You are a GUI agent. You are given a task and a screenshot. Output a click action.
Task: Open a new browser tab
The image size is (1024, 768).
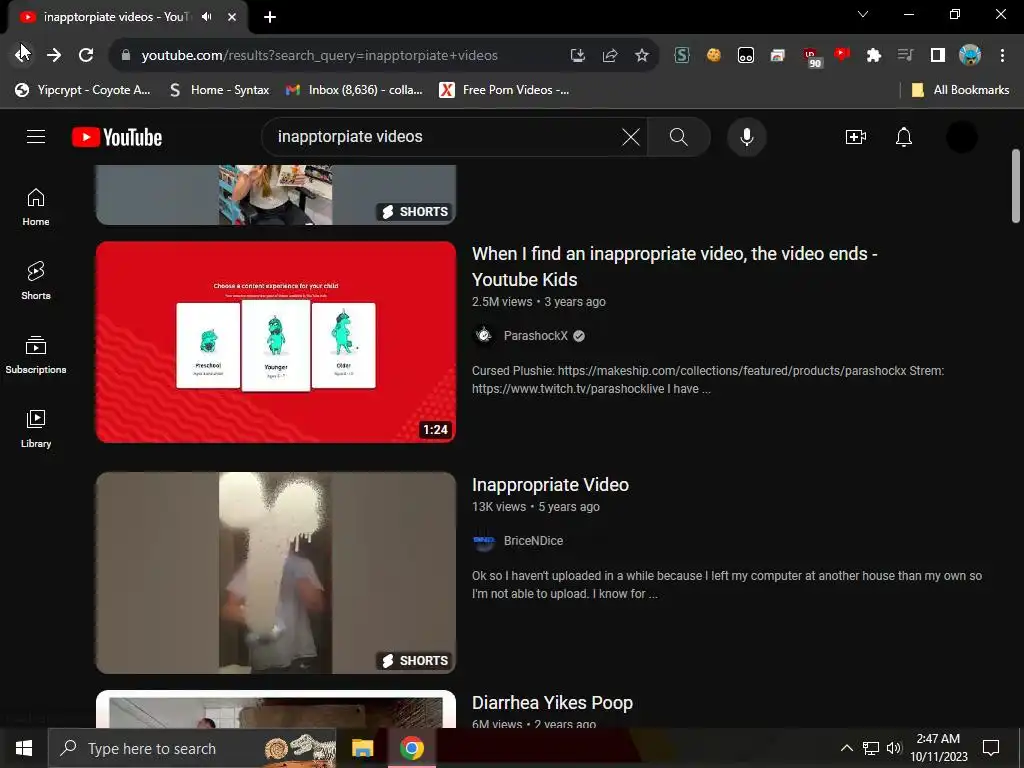270,17
